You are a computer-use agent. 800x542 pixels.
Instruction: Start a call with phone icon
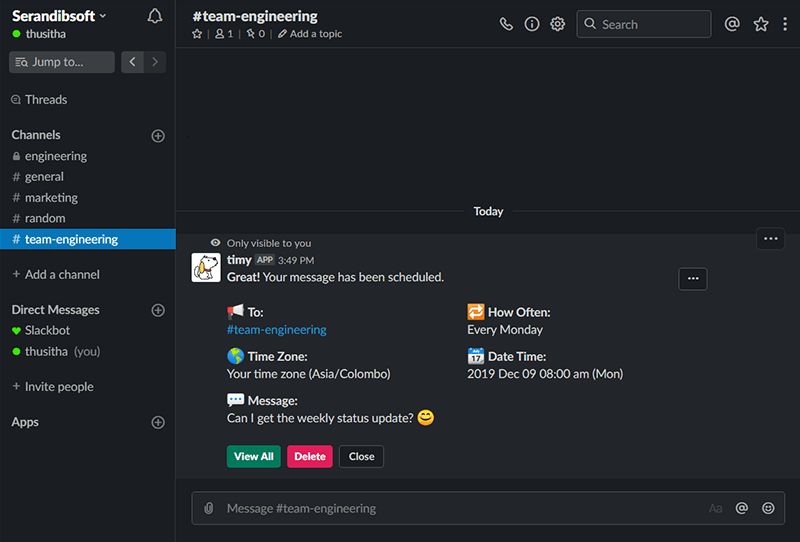pyautogui.click(x=506, y=24)
